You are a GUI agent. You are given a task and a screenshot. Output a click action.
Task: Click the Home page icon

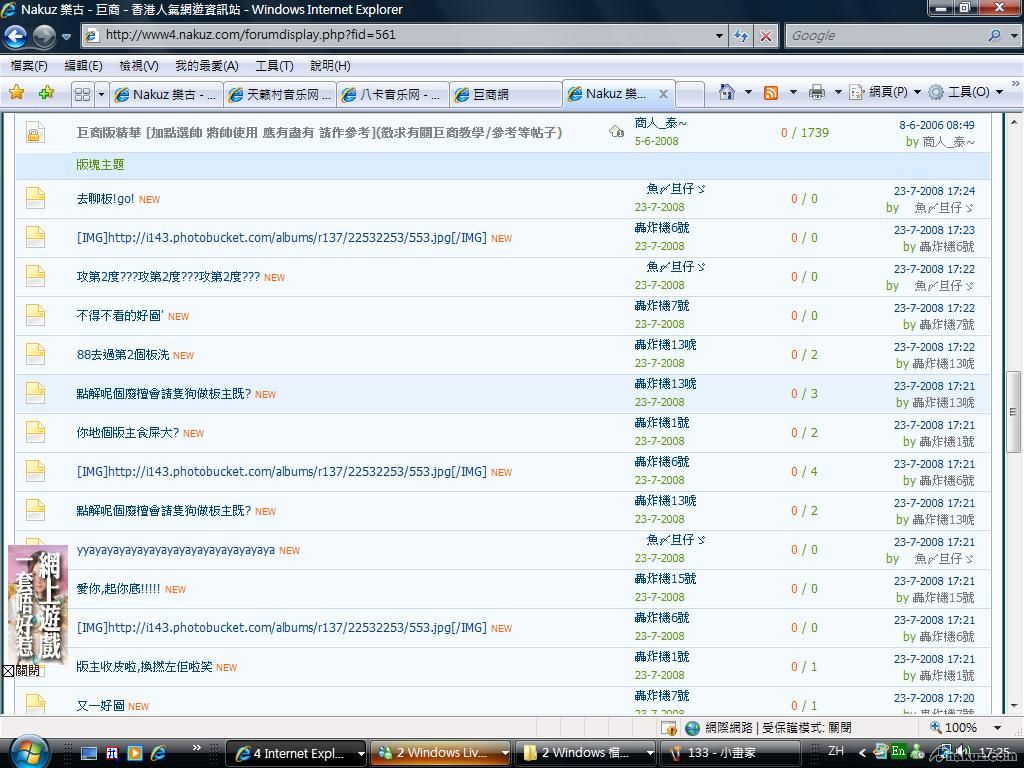click(x=727, y=92)
